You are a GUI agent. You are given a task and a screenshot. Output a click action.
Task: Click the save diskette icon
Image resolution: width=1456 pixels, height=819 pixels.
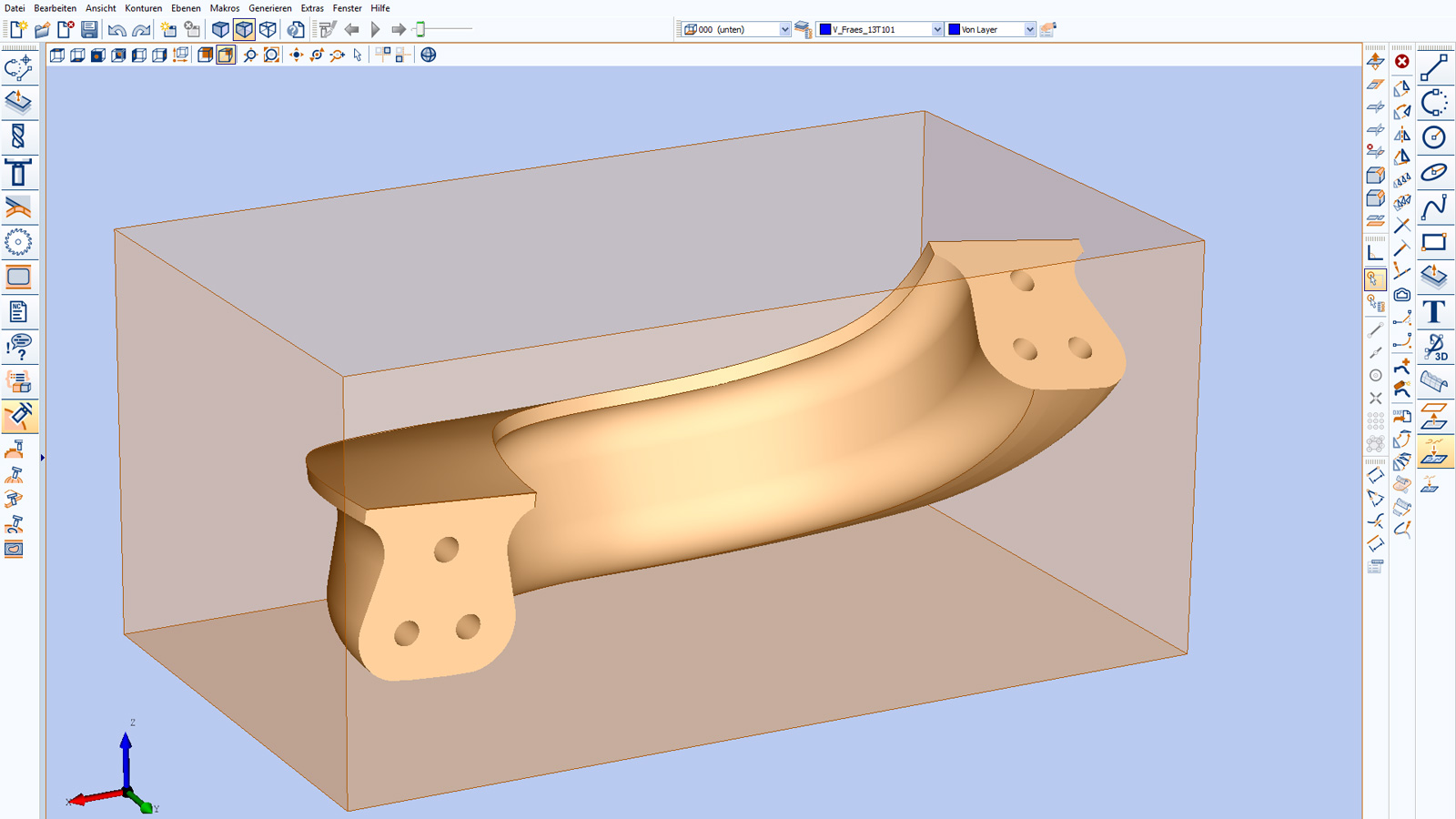pyautogui.click(x=89, y=30)
